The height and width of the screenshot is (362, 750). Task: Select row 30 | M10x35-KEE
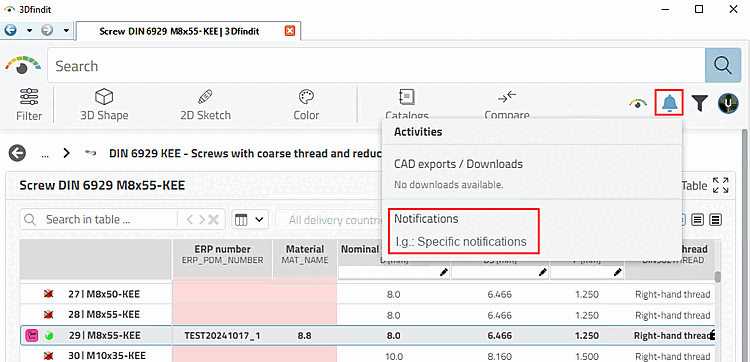[x=107, y=356]
